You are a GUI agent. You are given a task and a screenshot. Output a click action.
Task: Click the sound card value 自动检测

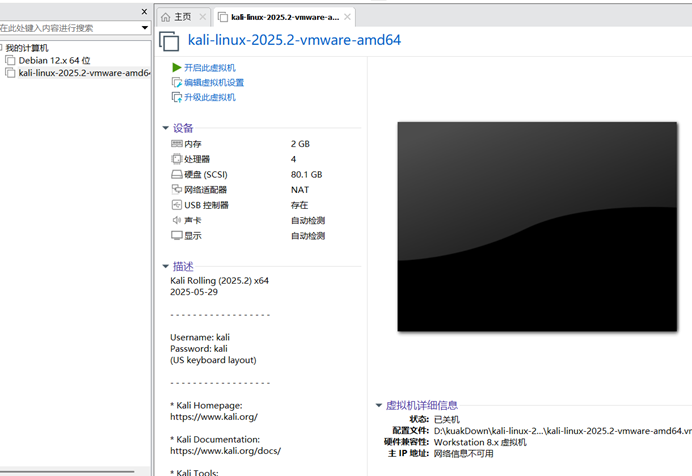click(308, 220)
